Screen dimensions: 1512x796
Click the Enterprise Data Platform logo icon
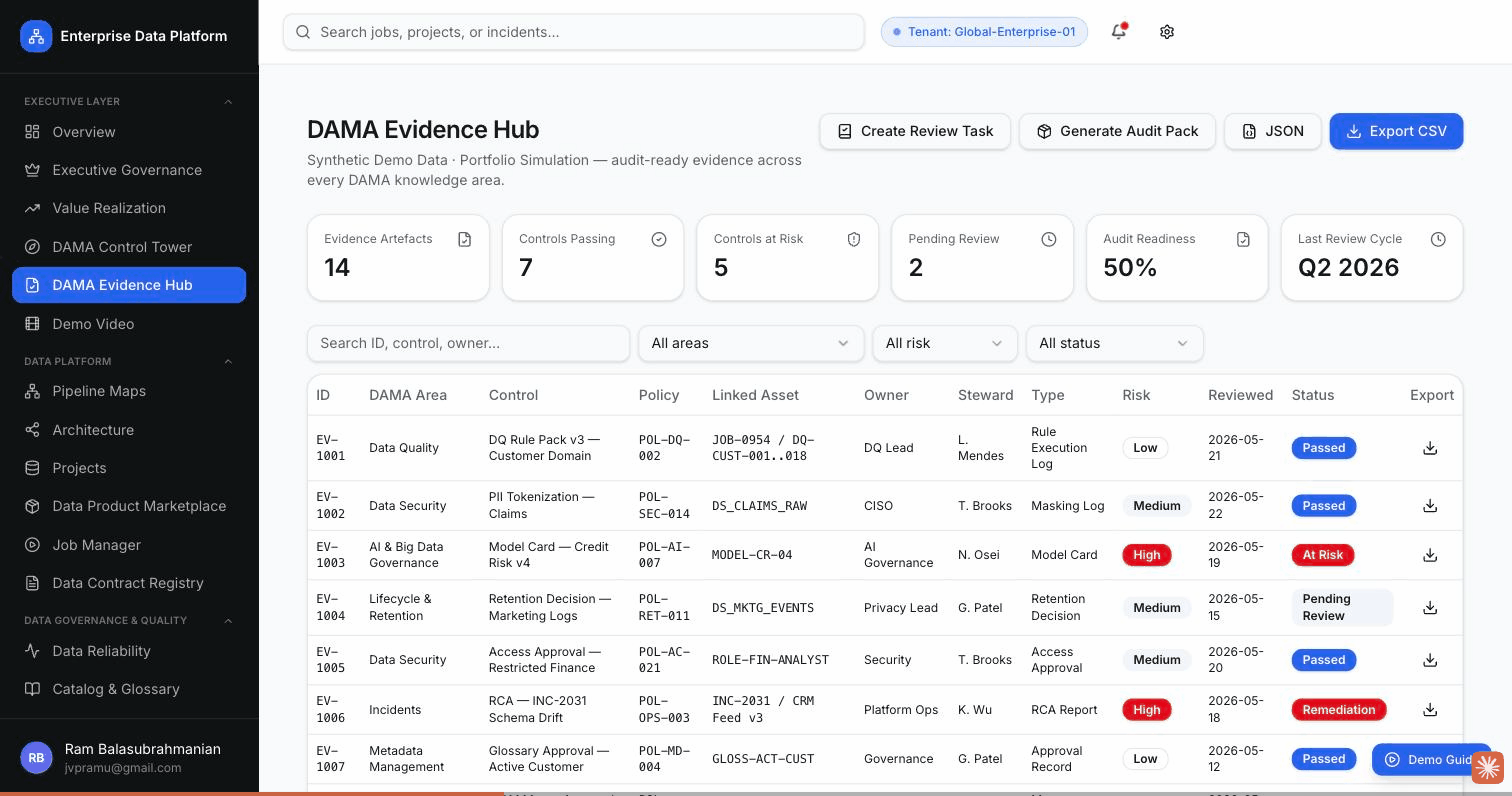pyautogui.click(x=36, y=36)
